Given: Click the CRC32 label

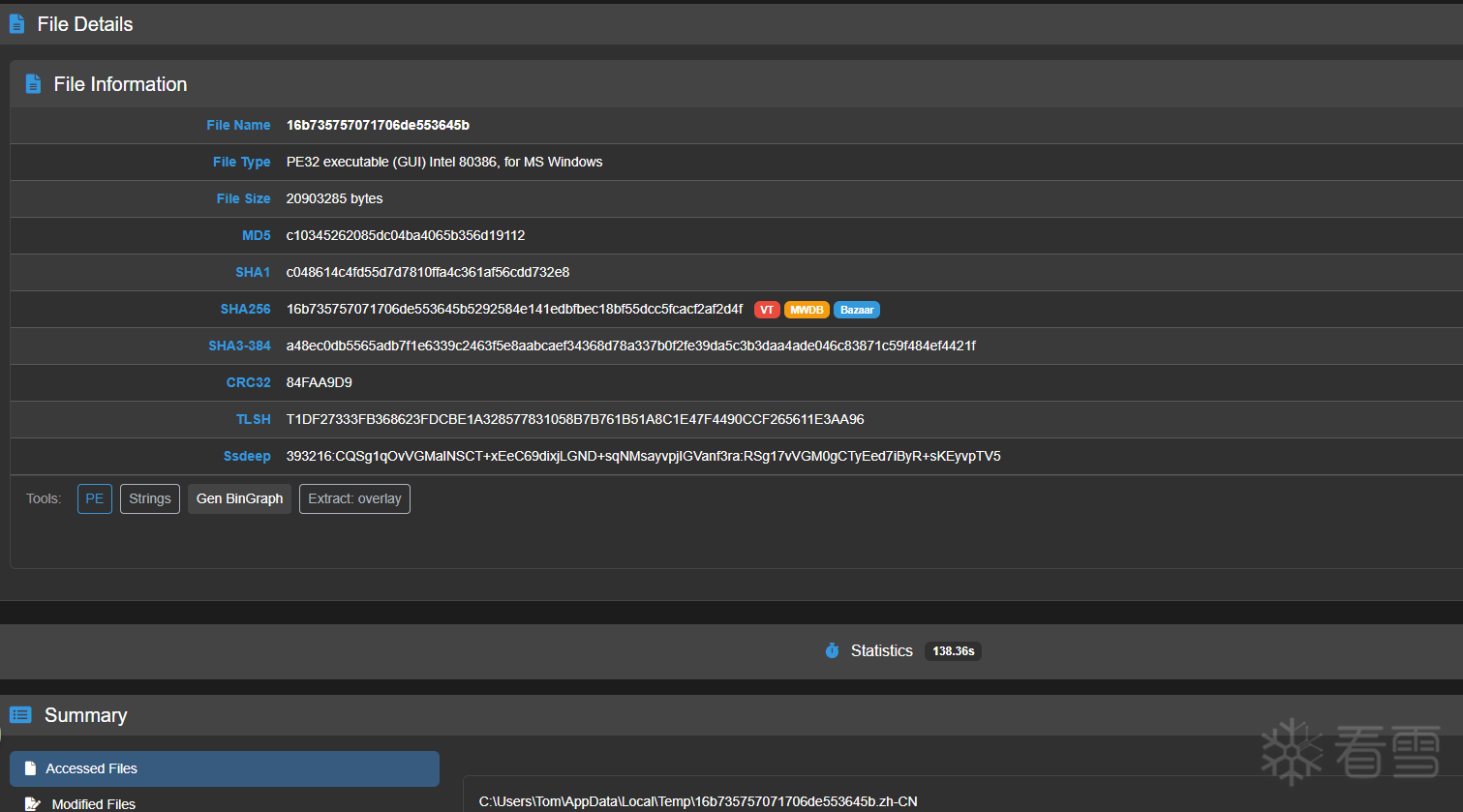Looking at the screenshot, I should pos(249,382).
